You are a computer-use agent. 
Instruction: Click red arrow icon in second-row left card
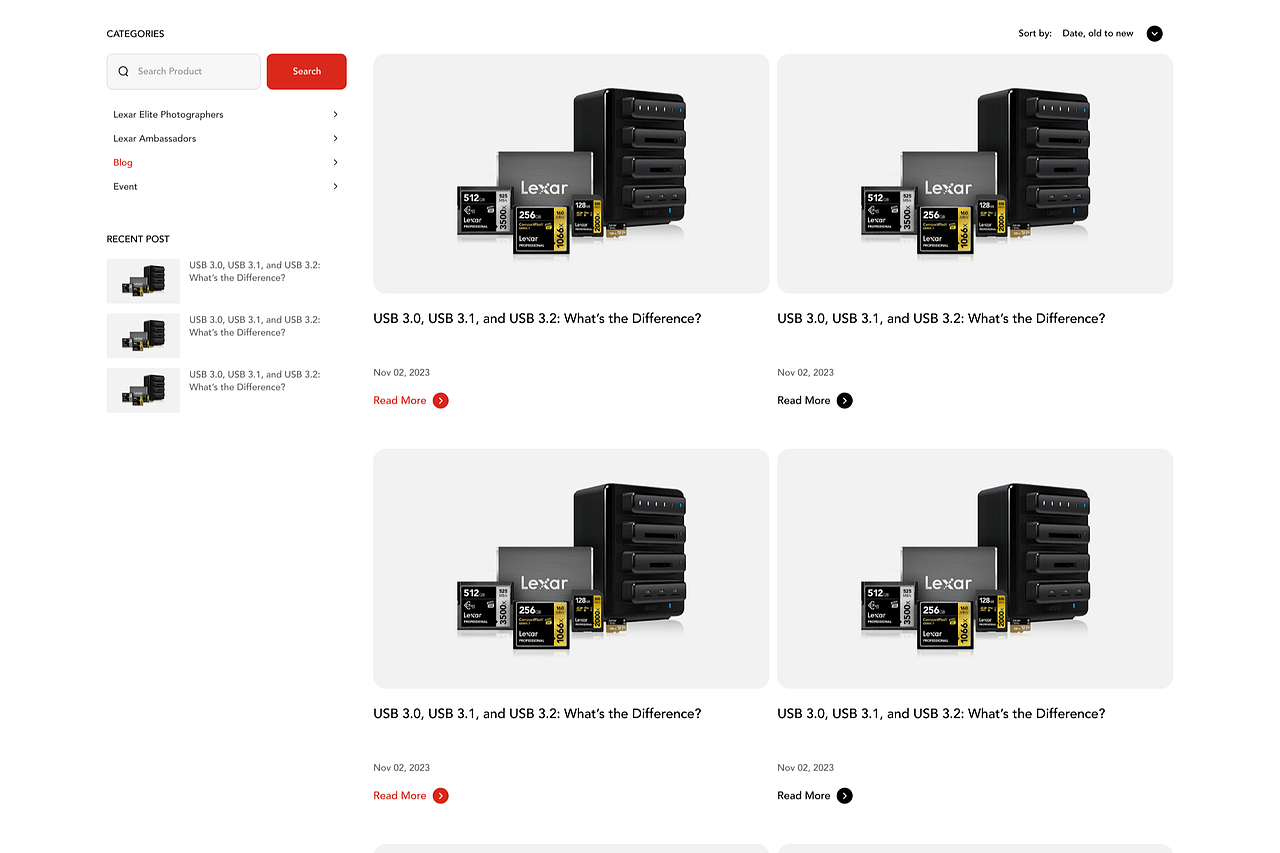point(441,796)
